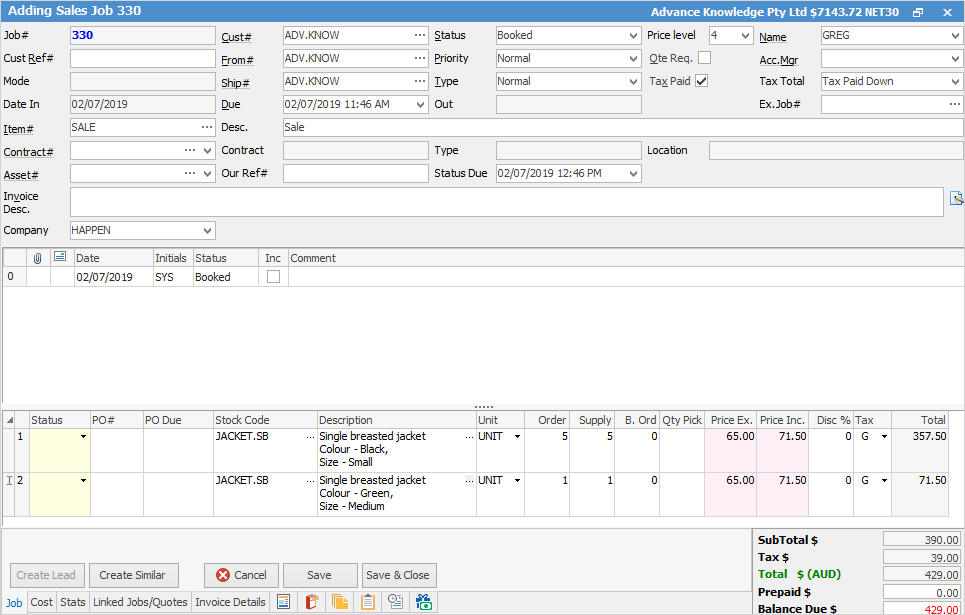
Task: Toggle the Tax Paid checkbox
Action: pos(702,81)
